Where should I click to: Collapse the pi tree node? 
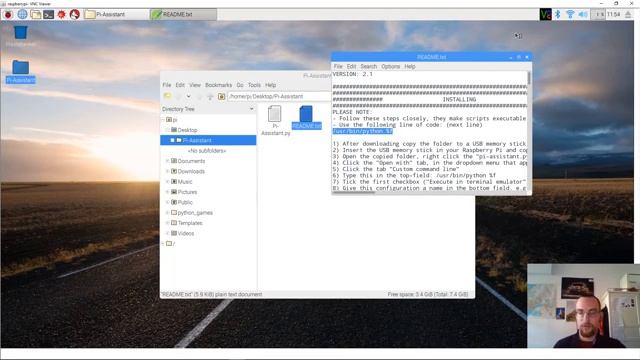click(164, 120)
